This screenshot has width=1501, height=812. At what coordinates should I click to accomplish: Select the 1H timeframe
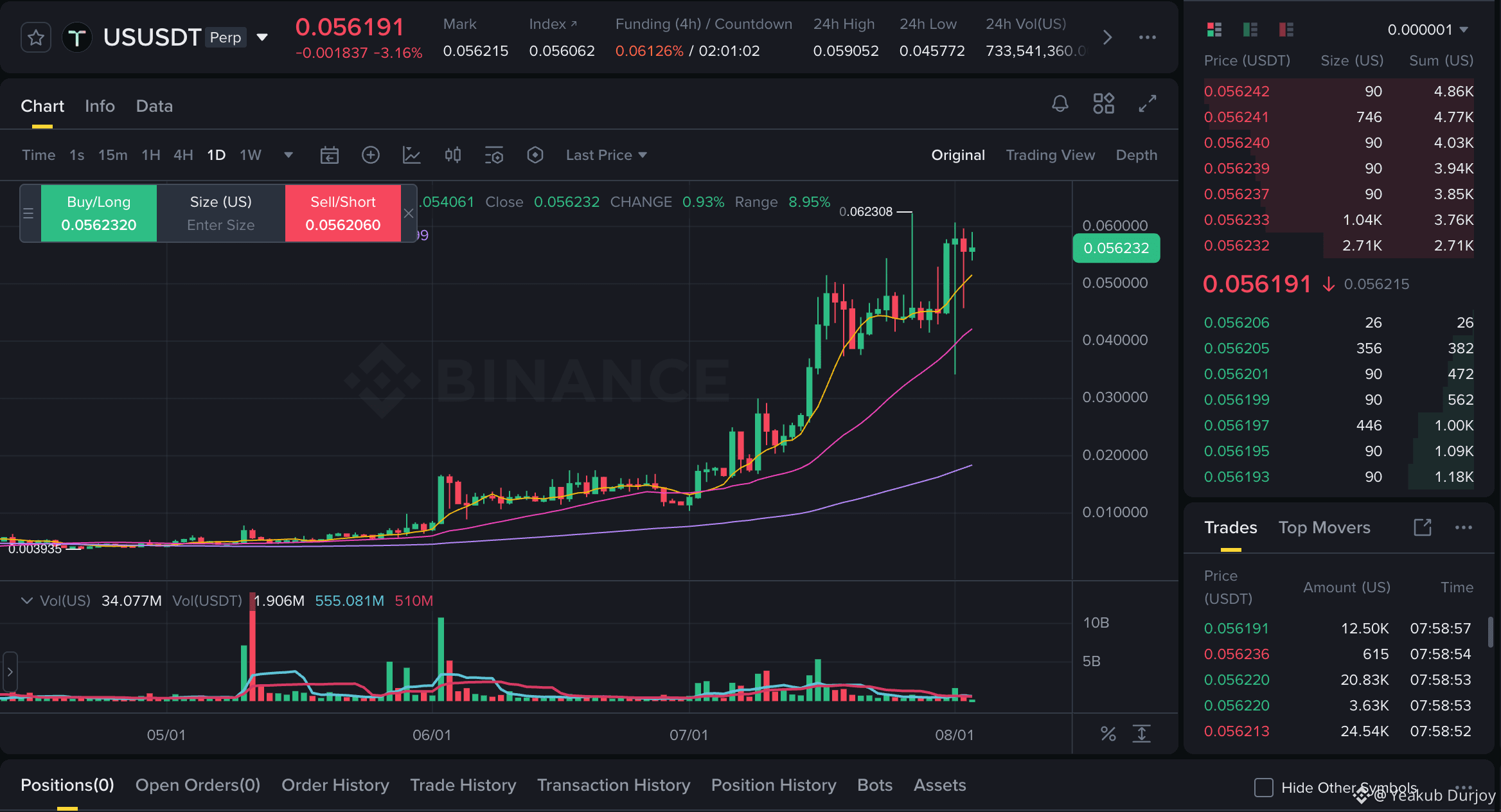[x=151, y=155]
